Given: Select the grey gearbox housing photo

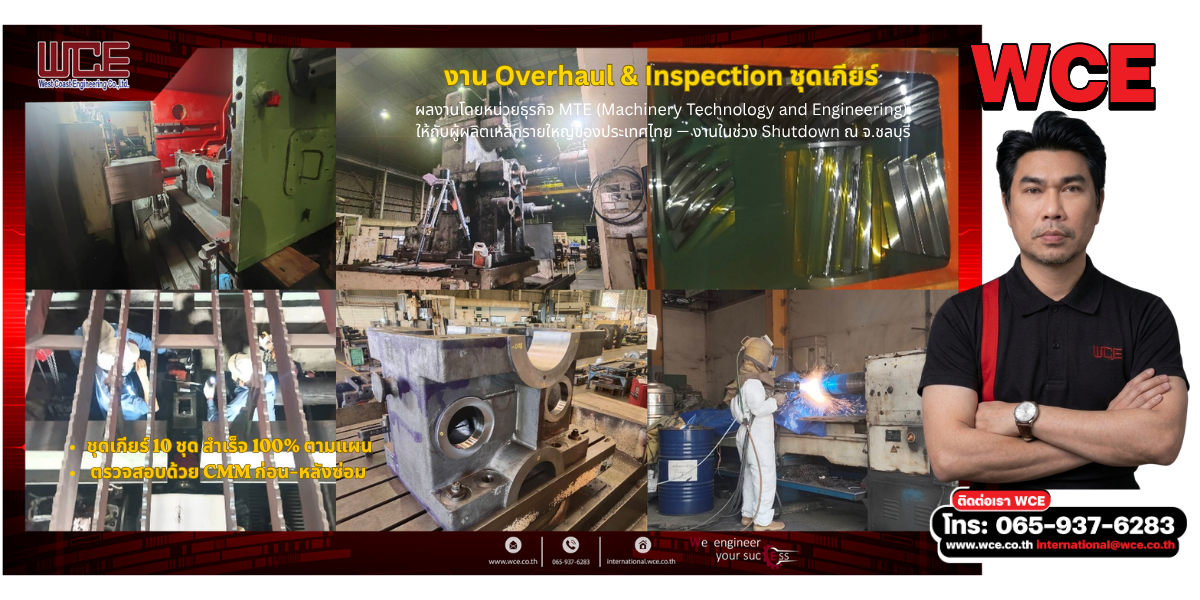Looking at the screenshot, I should click(491, 410).
